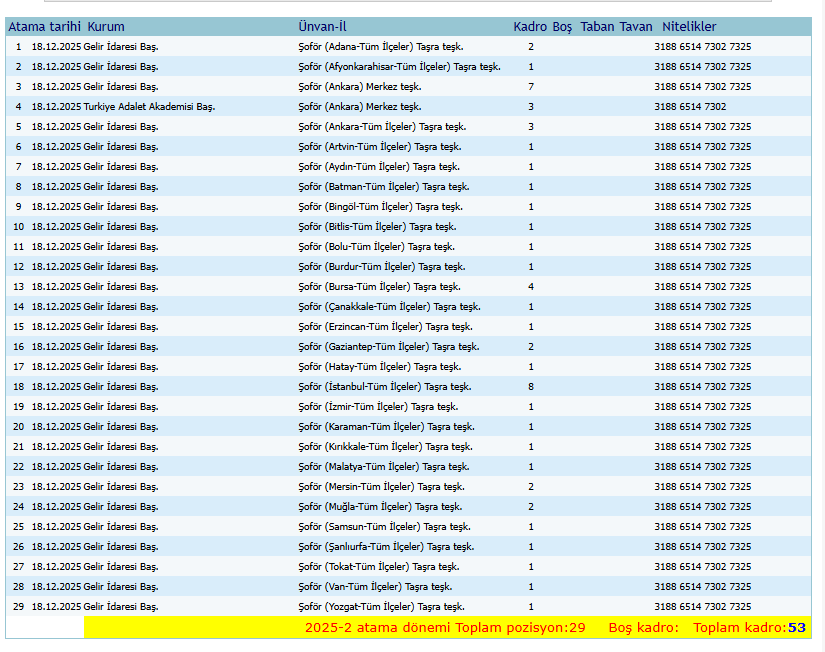The height and width of the screenshot is (652, 825).
Task: Select Şoför (Samsun-Tüm İlçeler) entry
Action: tap(385, 527)
